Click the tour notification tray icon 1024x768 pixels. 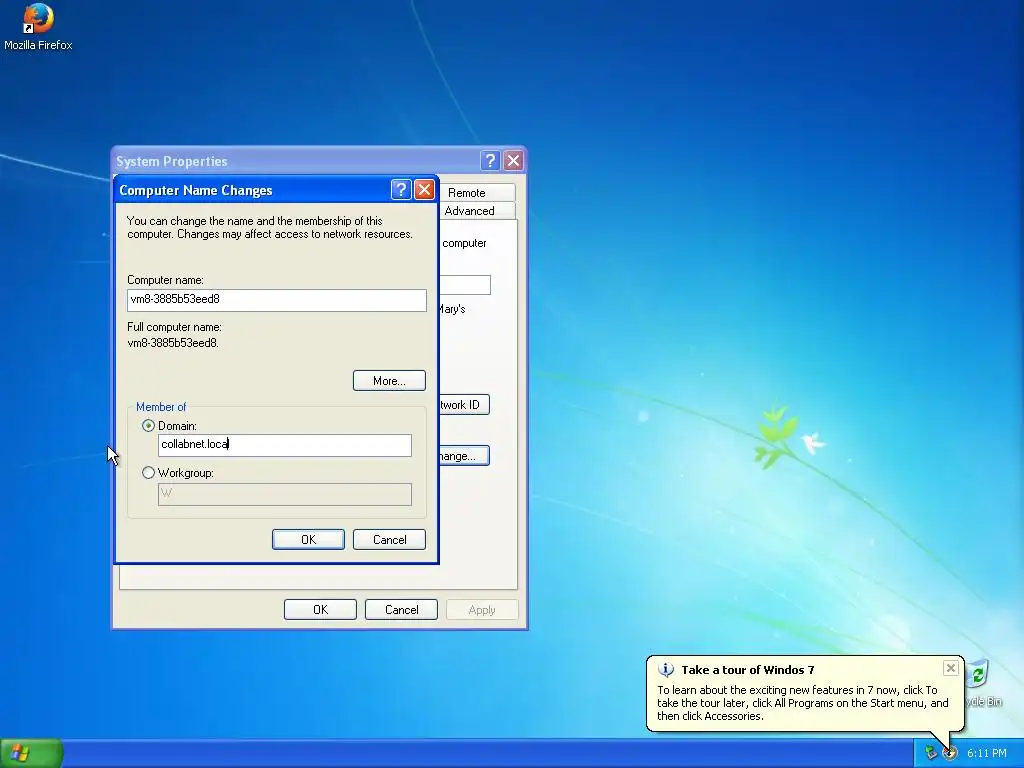pos(950,753)
